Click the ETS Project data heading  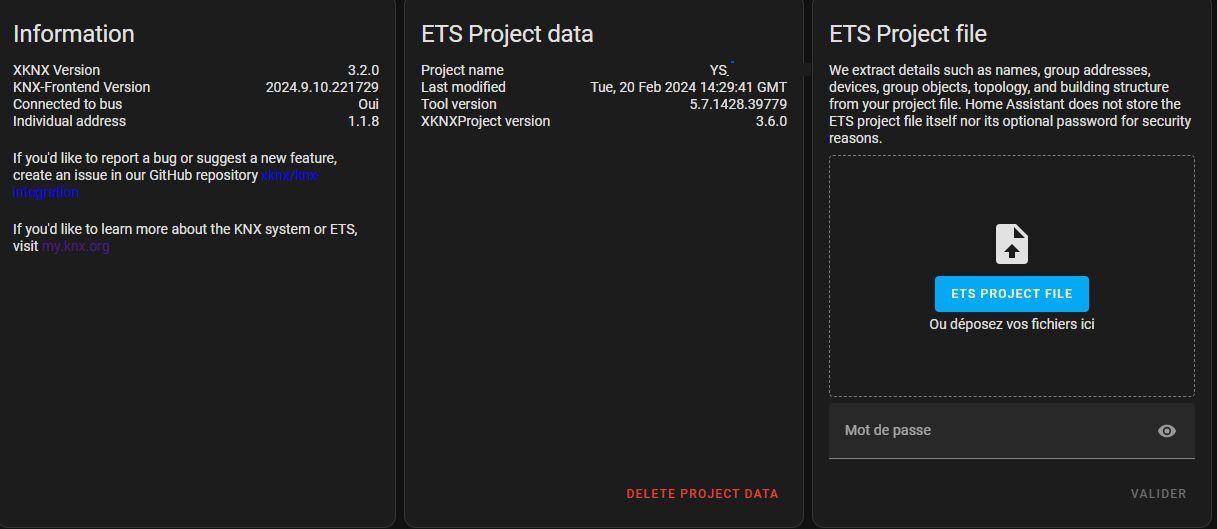(507, 34)
